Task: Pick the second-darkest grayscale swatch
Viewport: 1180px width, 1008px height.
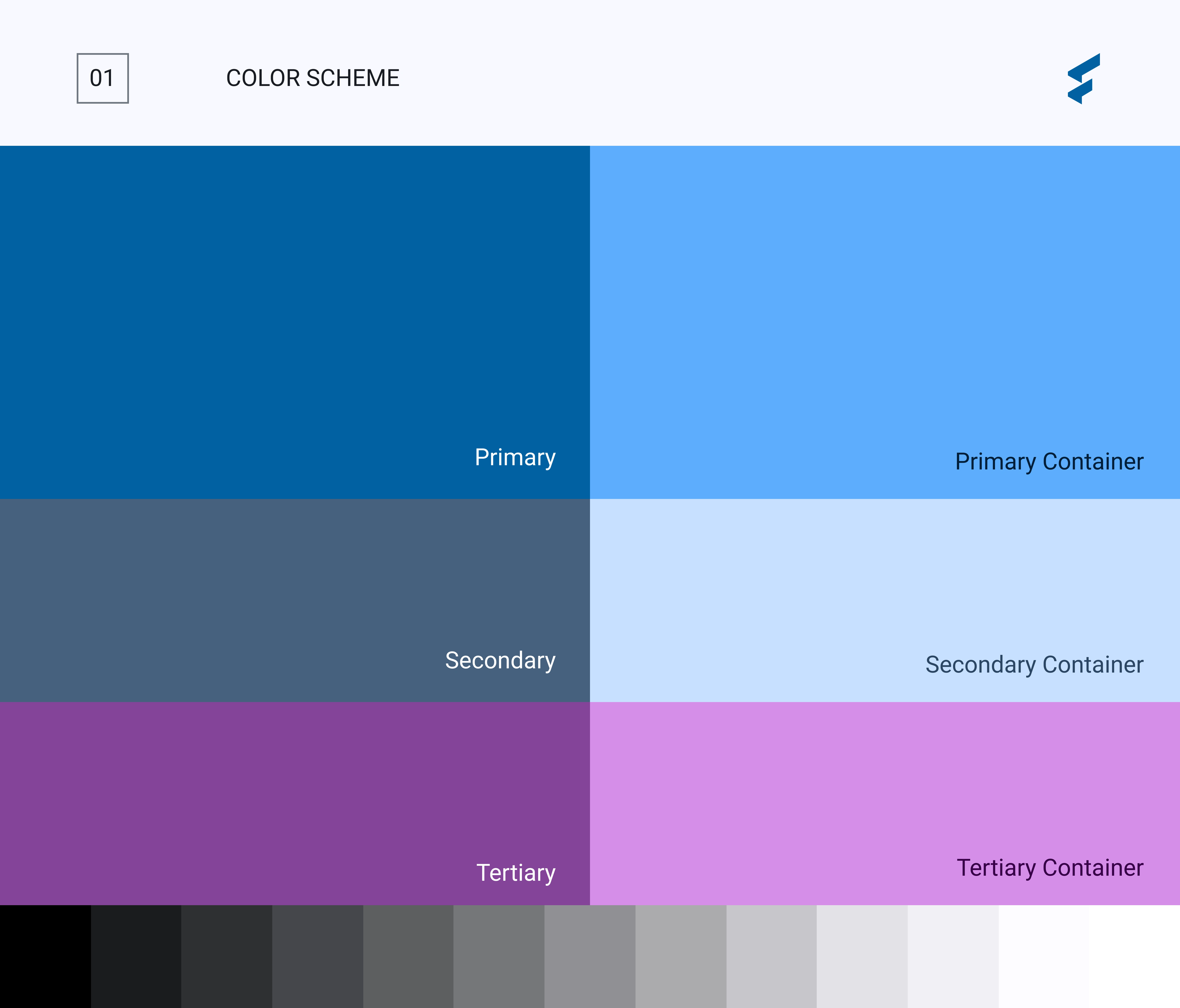Action: pos(136,957)
